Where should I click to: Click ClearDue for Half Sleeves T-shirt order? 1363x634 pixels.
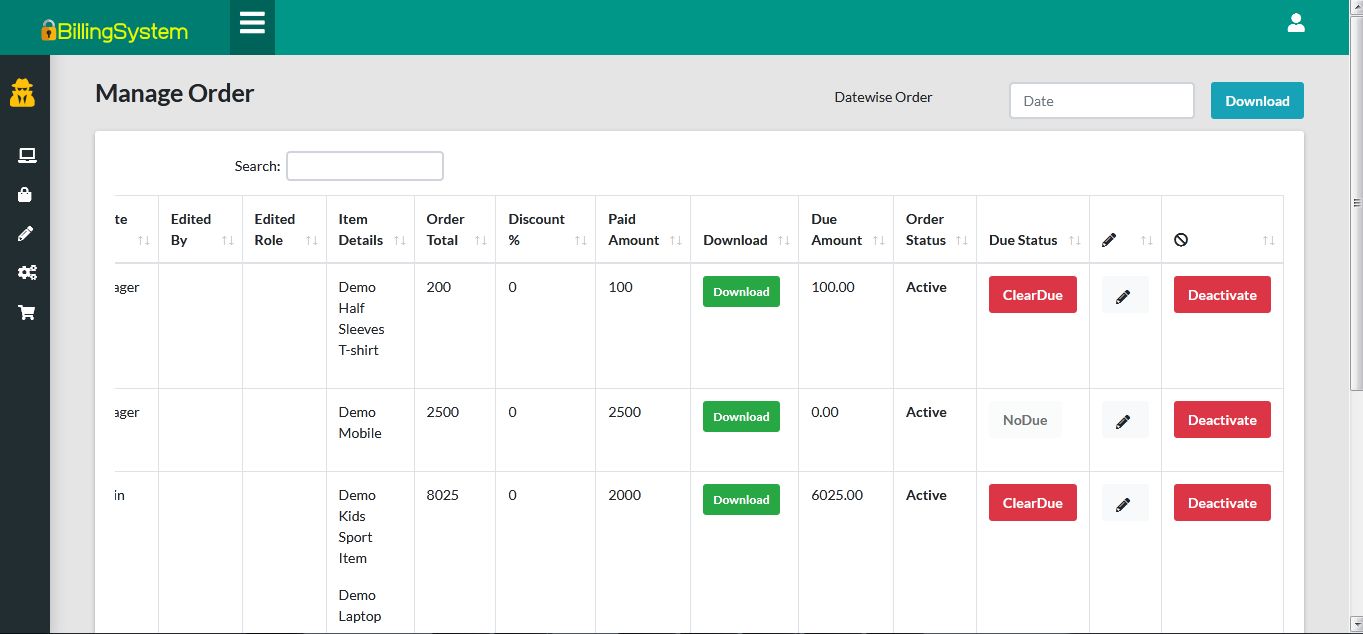click(1032, 295)
